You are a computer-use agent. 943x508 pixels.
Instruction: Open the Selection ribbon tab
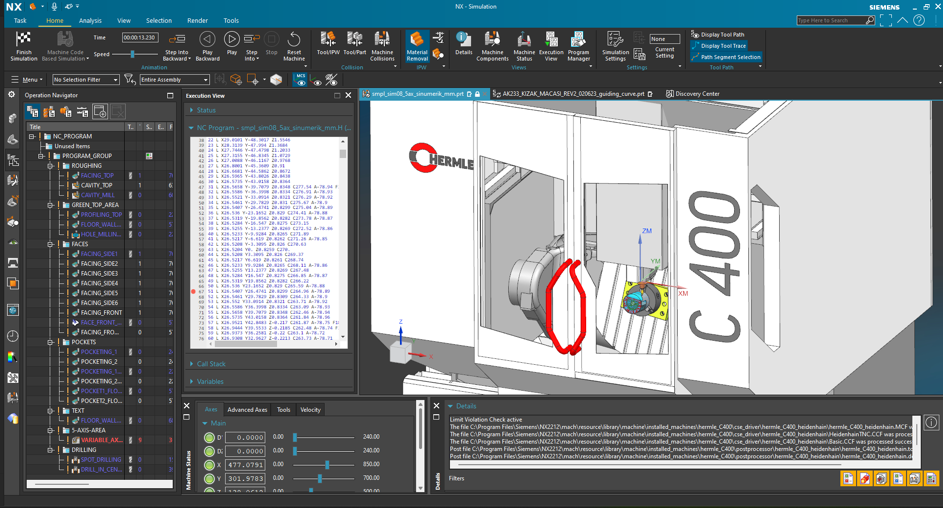[159, 20]
